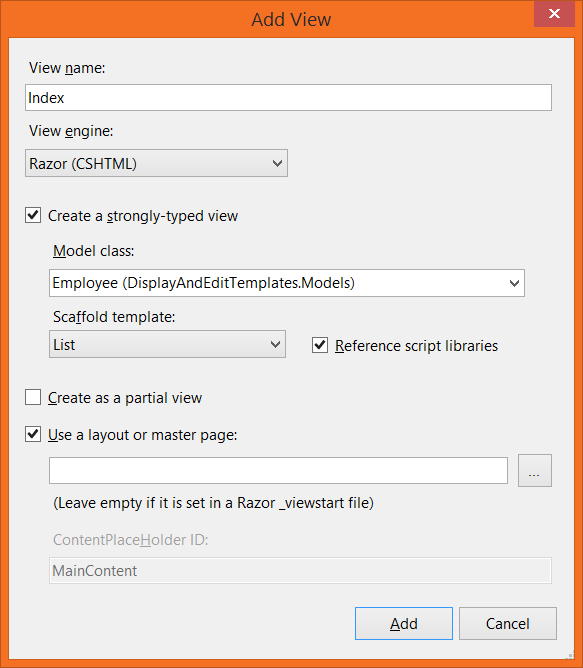The width and height of the screenshot is (583, 668).
Task: Open the View engine Razor dropdown
Action: (x=156, y=163)
